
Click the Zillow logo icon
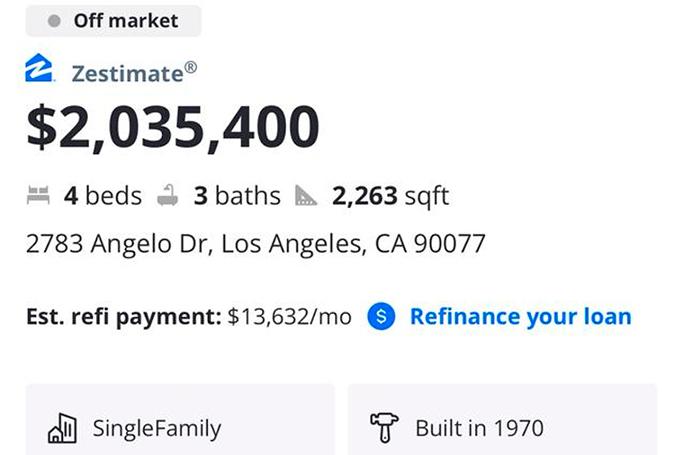coord(39,68)
